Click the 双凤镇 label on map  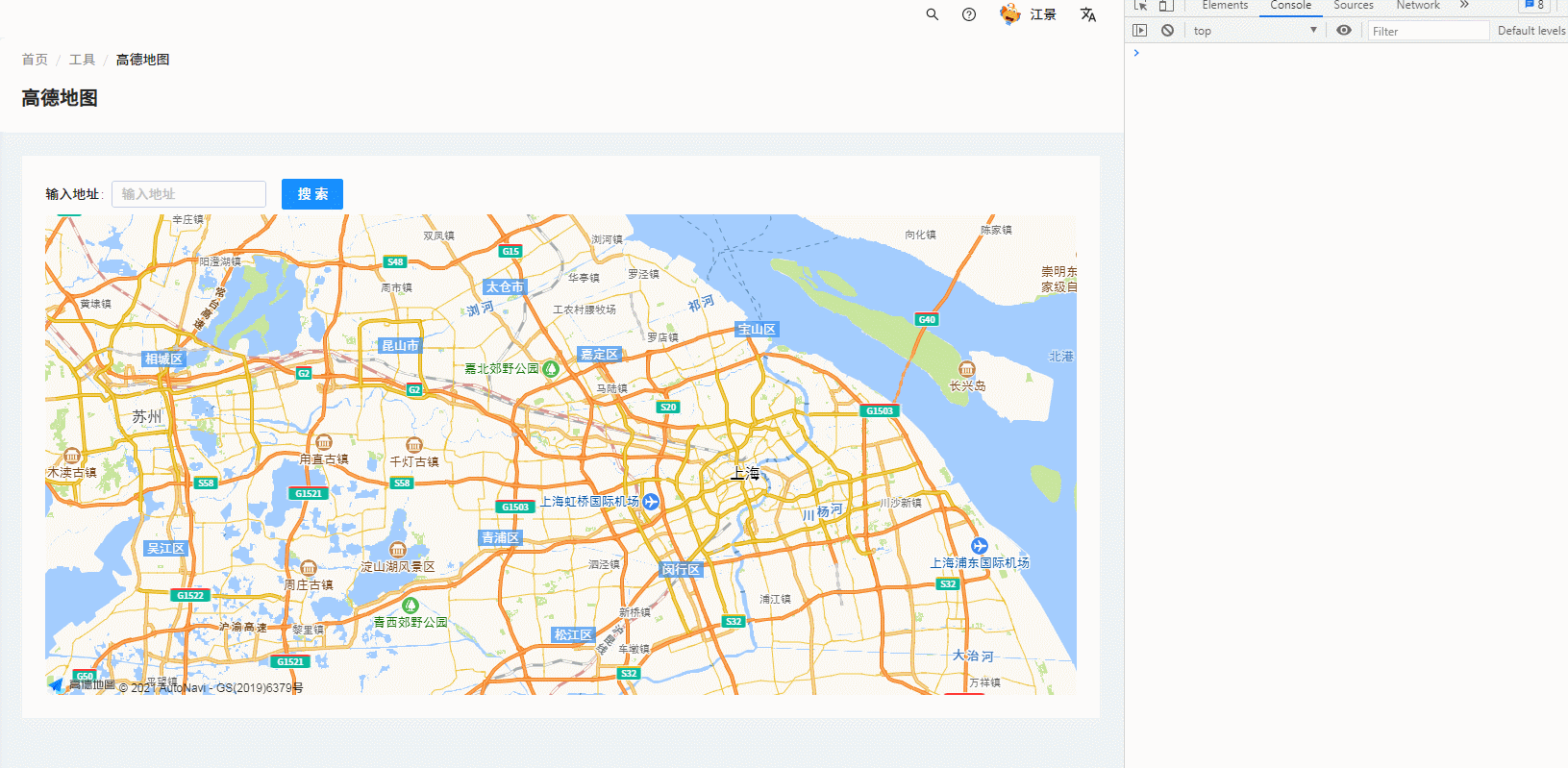(439, 235)
